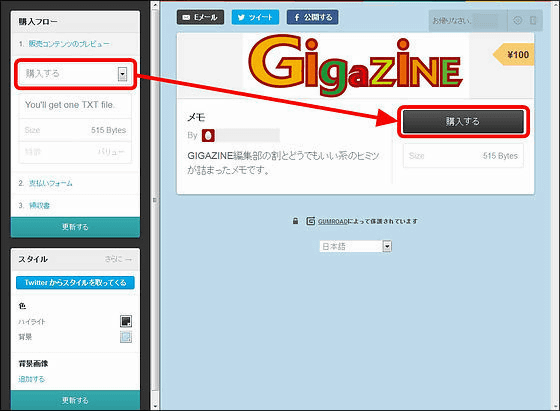Click 追加する background image link
Screen dimensions: 560x411
[31, 379]
